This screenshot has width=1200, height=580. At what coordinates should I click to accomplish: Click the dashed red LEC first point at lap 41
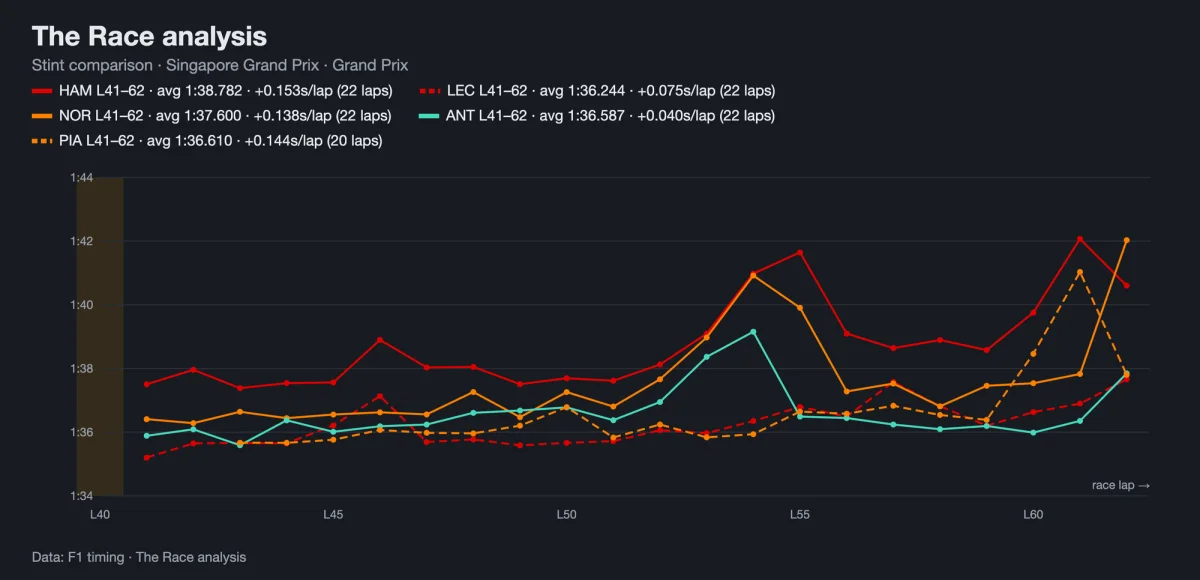click(x=147, y=457)
